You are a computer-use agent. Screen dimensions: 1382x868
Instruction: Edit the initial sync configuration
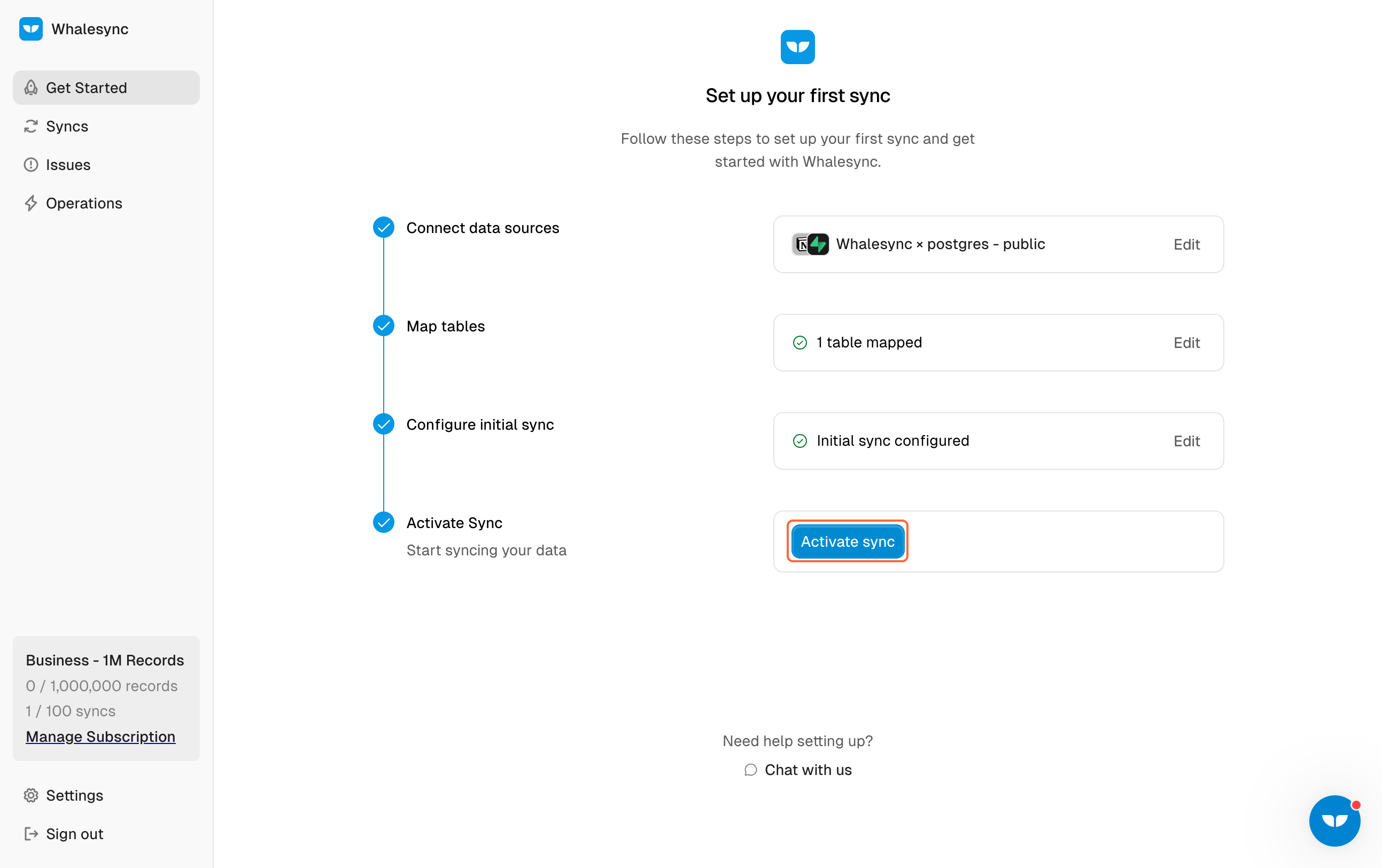tap(1186, 441)
